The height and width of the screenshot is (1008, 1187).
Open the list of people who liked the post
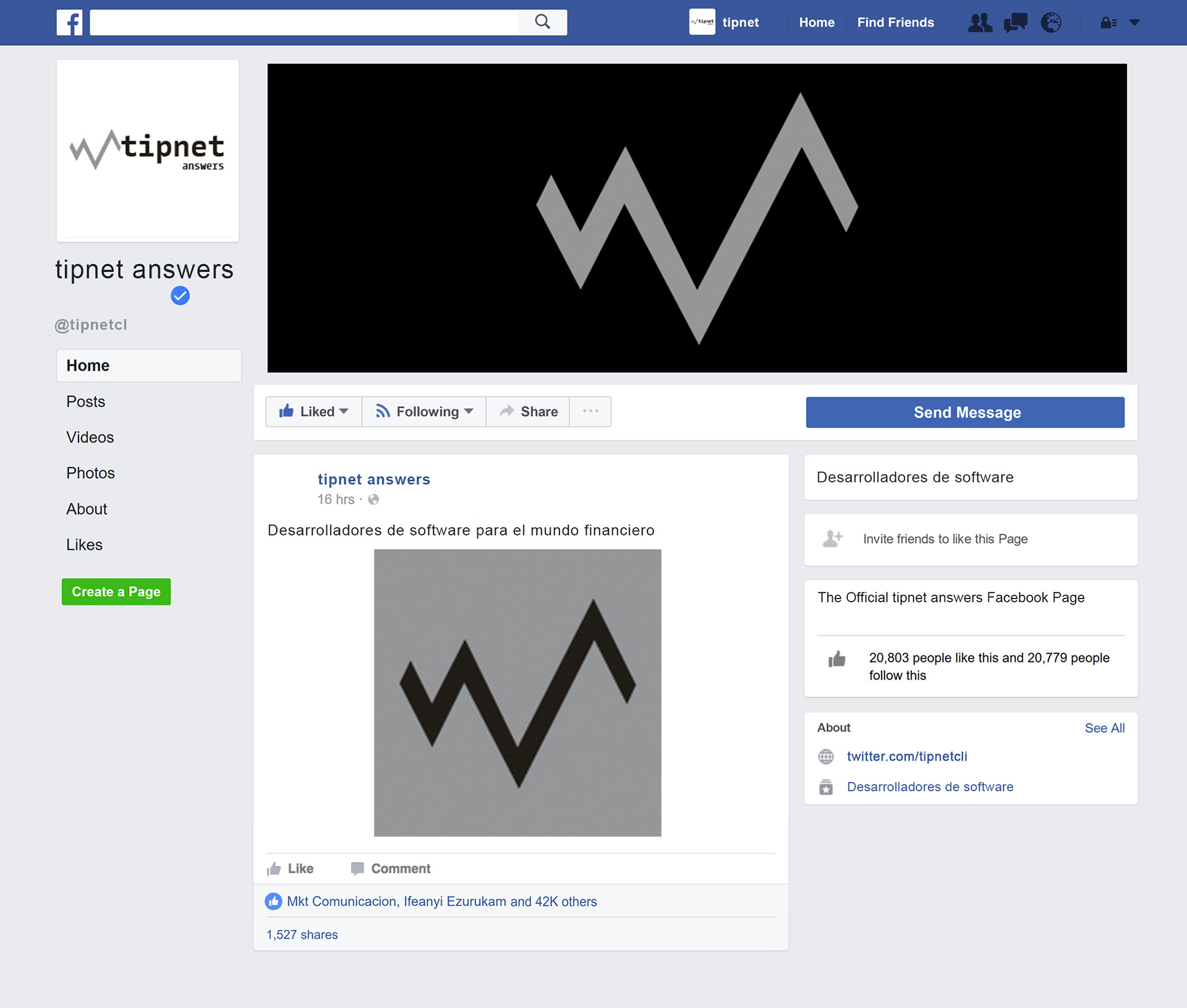(442, 902)
